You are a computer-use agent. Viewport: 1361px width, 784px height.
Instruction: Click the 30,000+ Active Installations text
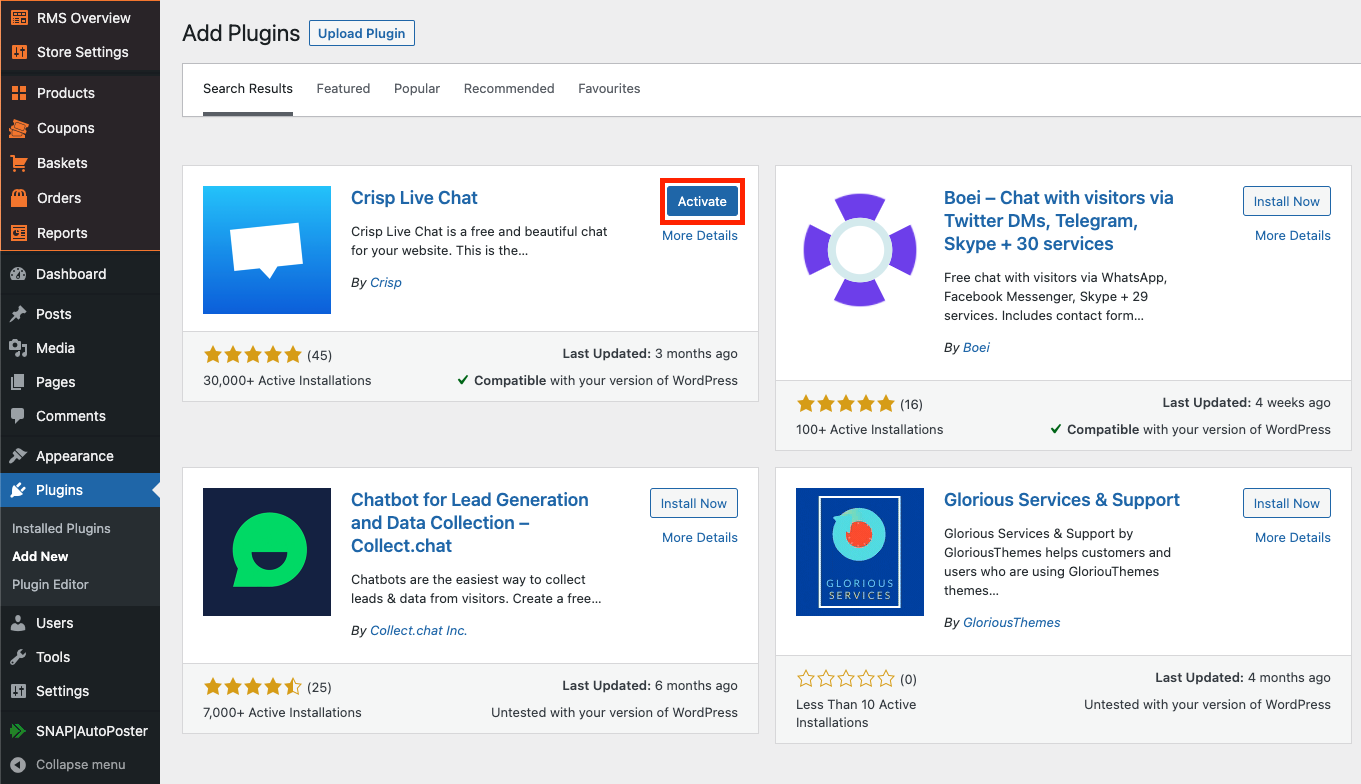click(x=287, y=381)
